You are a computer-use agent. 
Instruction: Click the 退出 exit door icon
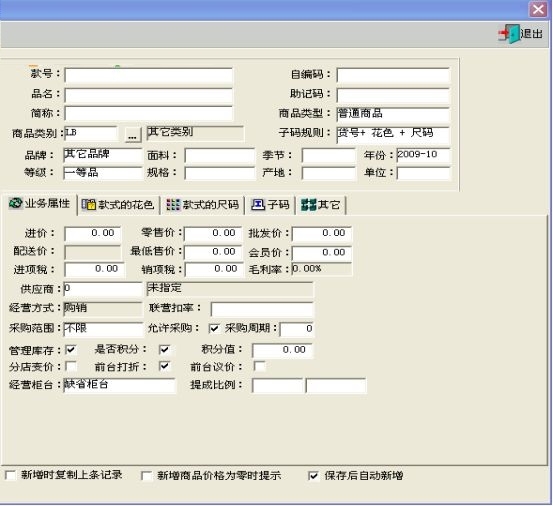(509, 34)
